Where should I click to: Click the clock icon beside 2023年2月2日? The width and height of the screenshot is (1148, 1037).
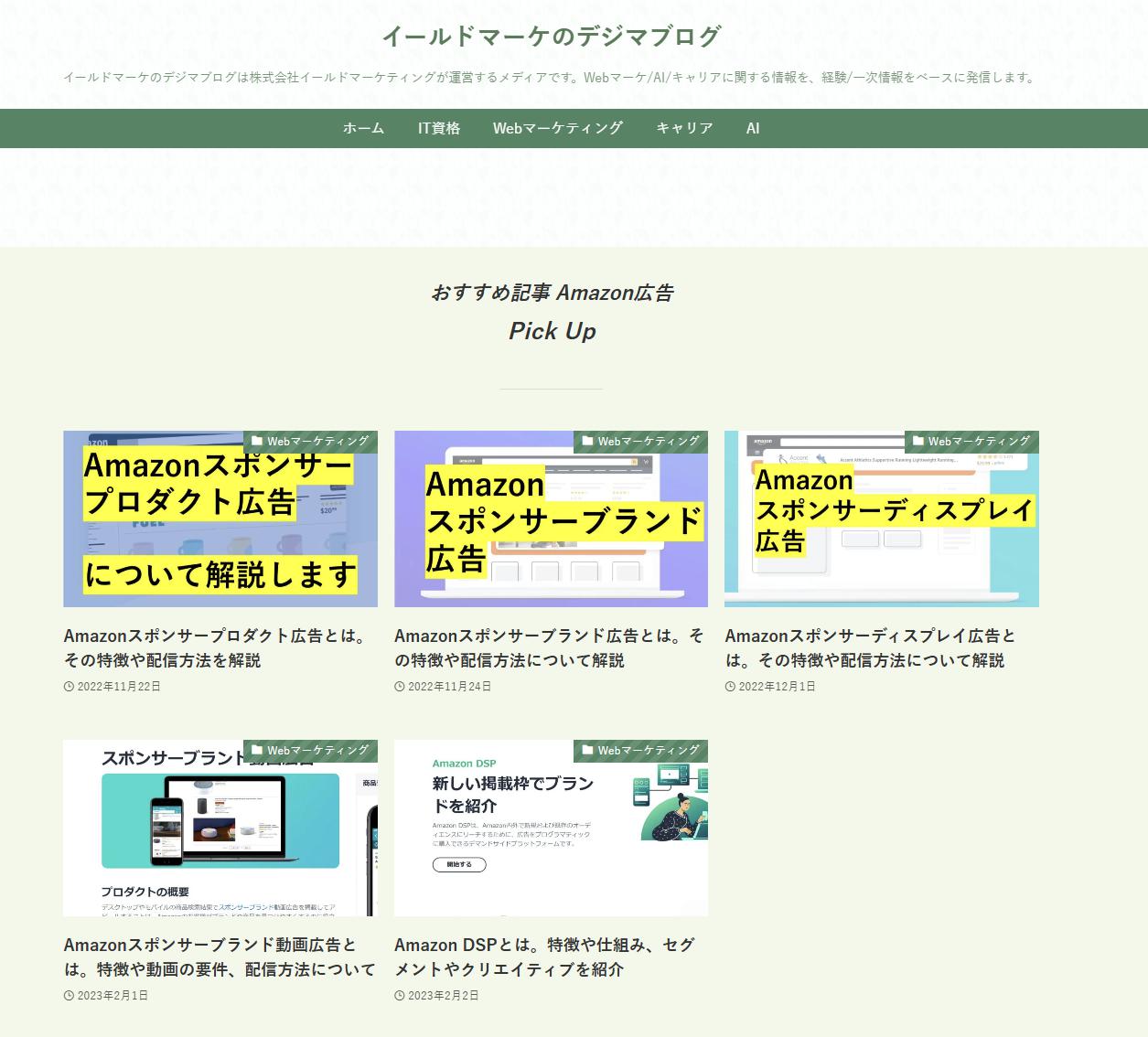tap(400, 996)
